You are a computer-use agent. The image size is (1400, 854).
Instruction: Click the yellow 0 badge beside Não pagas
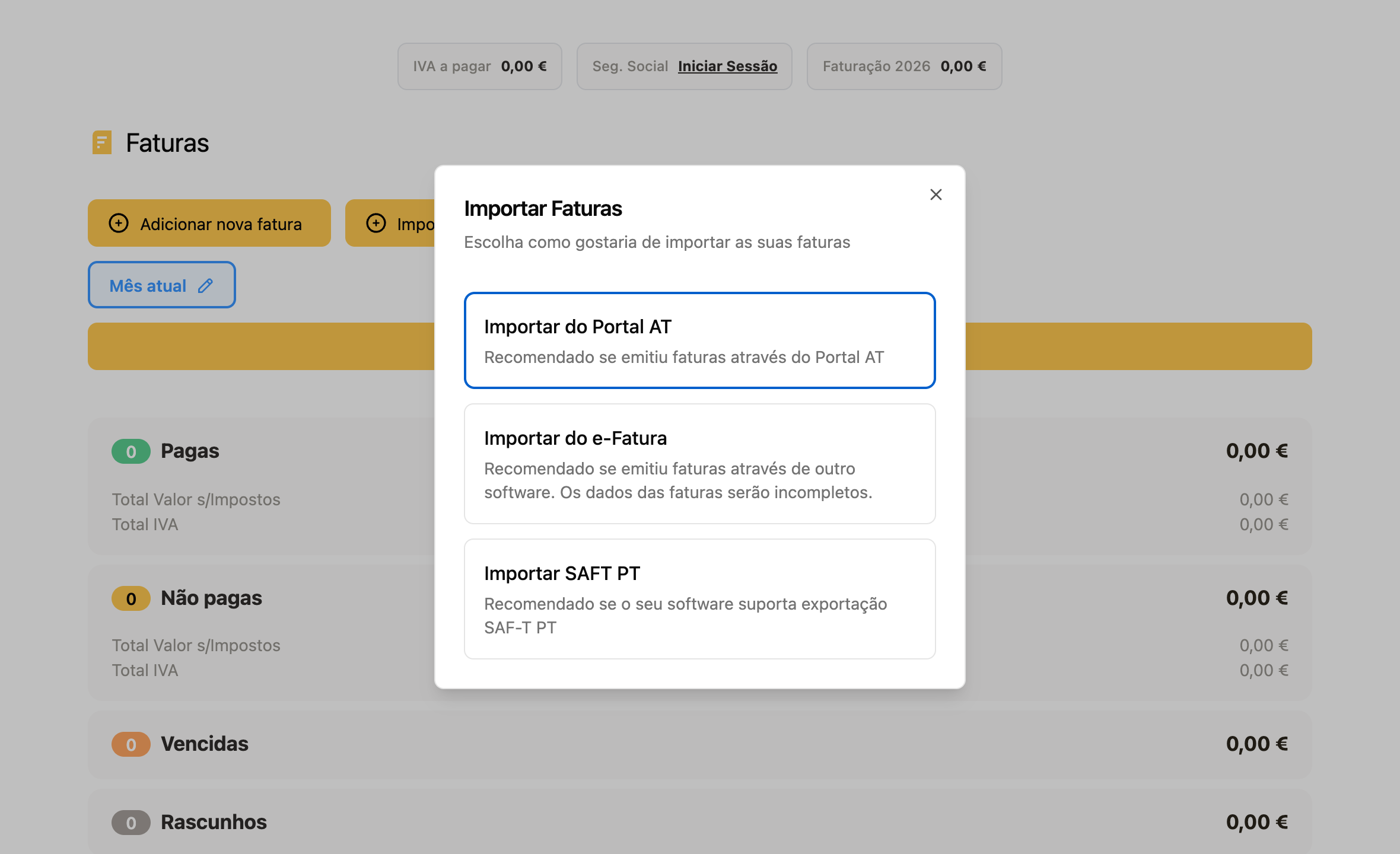tap(131, 599)
